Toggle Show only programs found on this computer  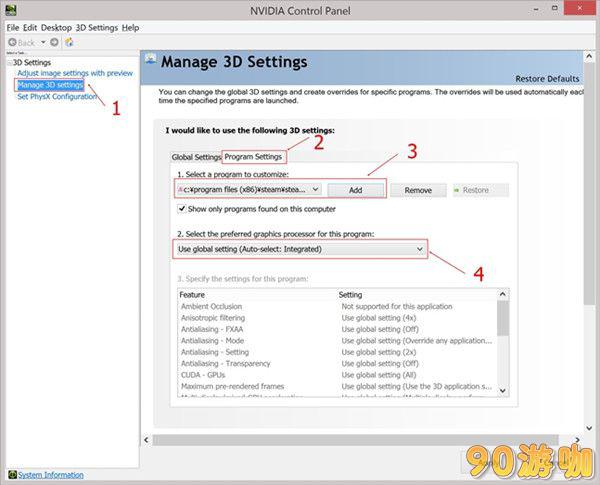[x=182, y=209]
